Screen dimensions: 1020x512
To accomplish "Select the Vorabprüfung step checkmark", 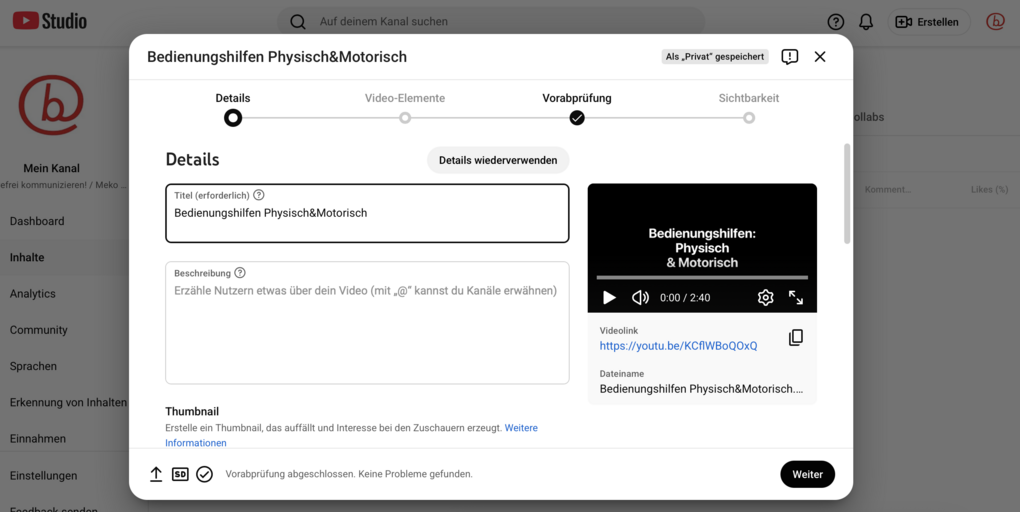I will [x=577, y=117].
